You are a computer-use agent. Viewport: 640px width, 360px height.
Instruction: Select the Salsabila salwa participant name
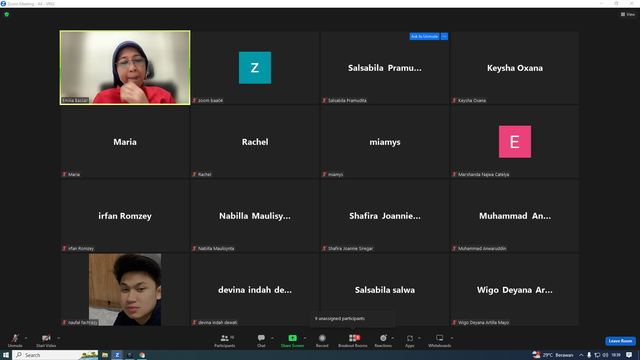(385, 290)
